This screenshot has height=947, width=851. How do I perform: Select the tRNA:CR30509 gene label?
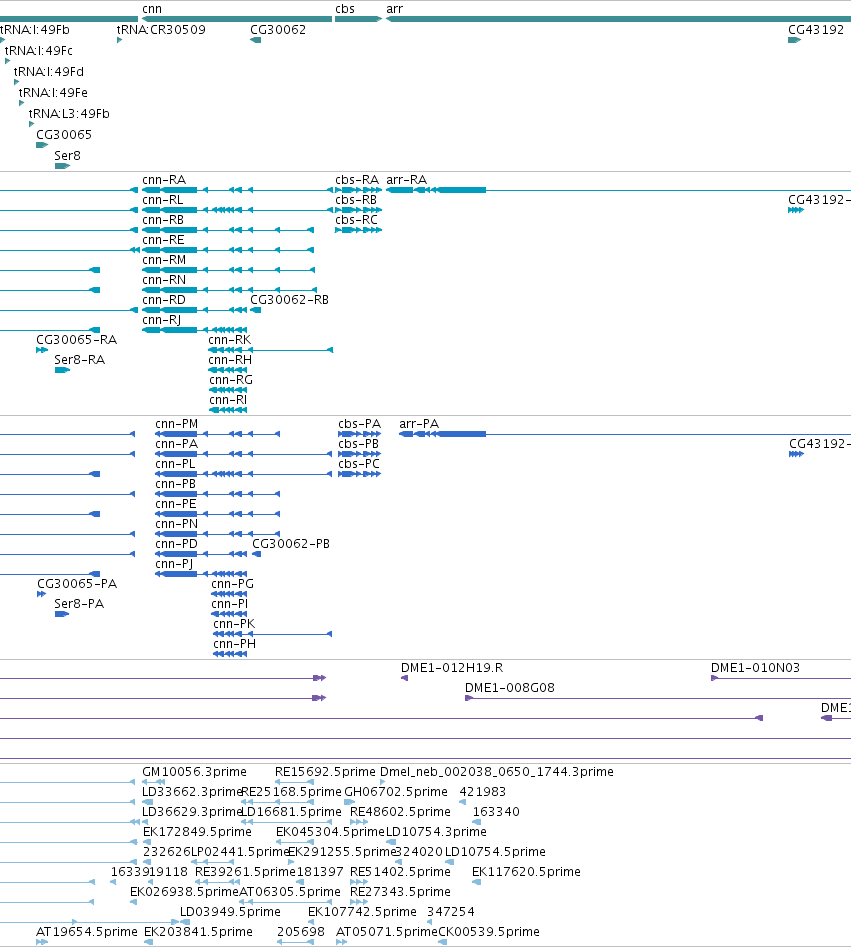[x=161, y=30]
